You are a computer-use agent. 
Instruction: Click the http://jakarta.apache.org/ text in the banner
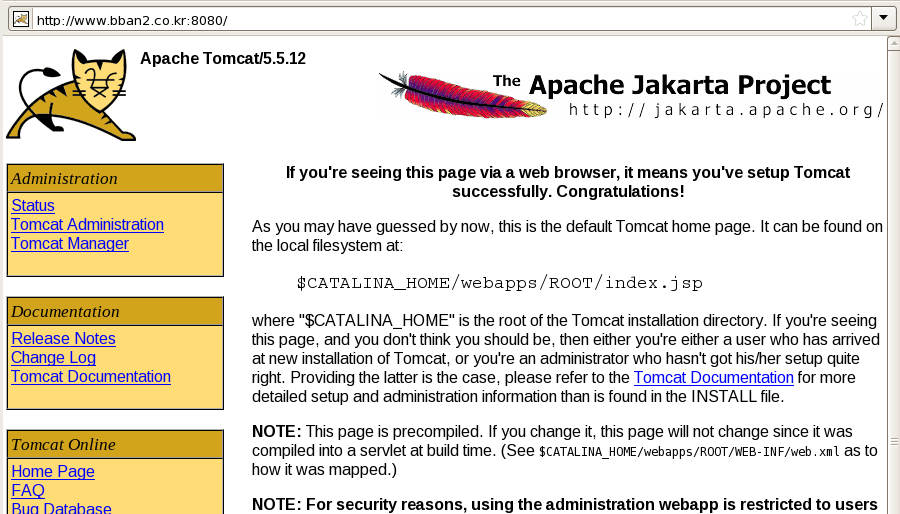pos(726,110)
